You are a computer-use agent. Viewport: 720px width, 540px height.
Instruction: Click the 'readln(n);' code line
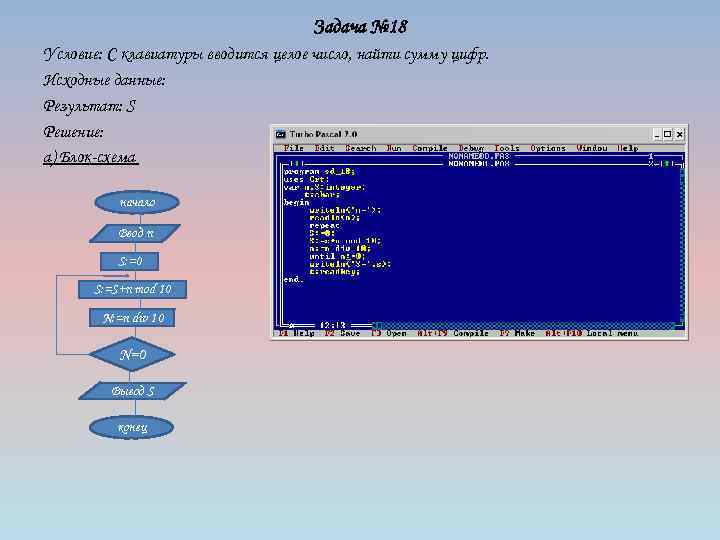coord(334,218)
